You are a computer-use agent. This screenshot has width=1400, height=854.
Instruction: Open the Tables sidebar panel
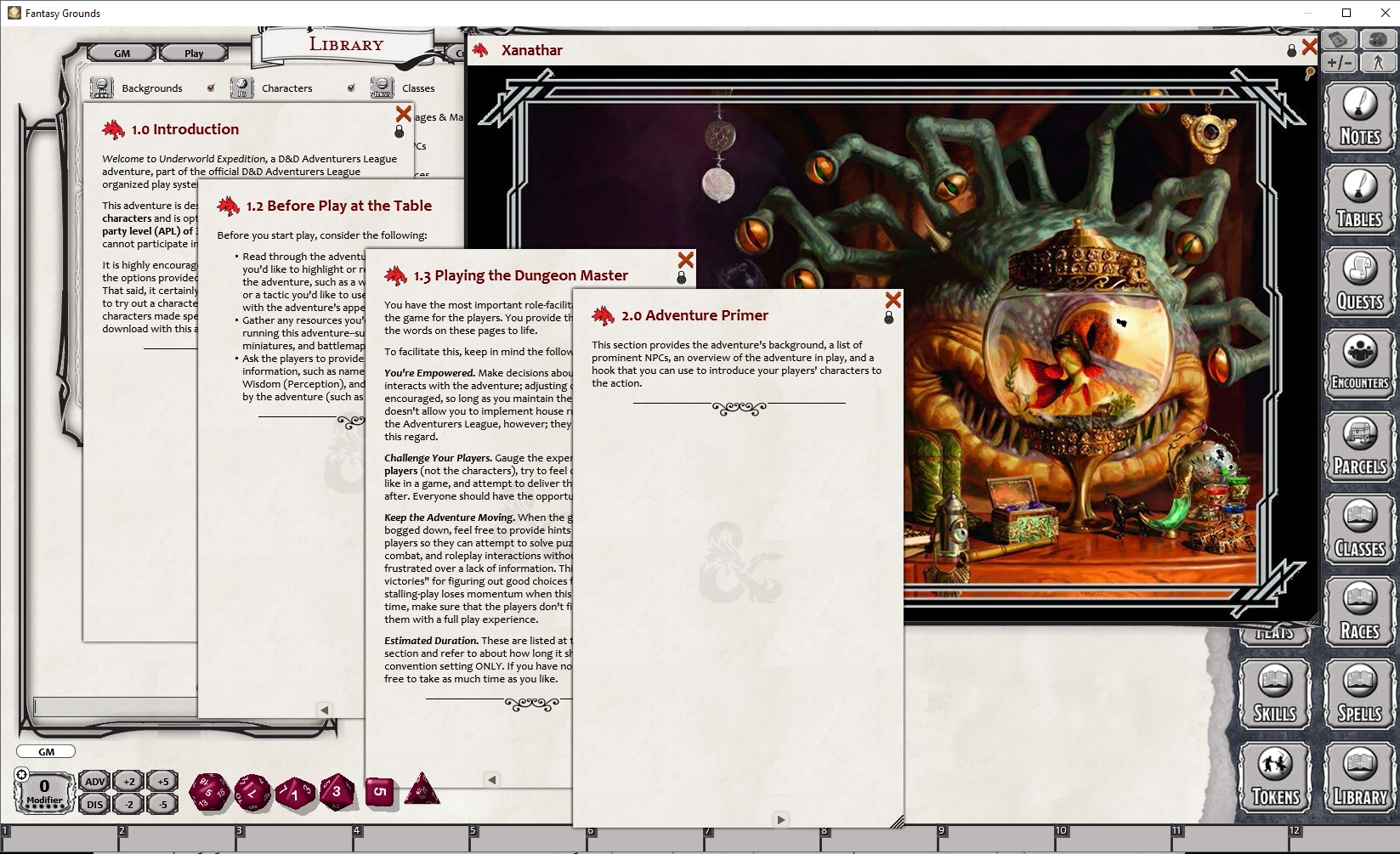(1358, 198)
